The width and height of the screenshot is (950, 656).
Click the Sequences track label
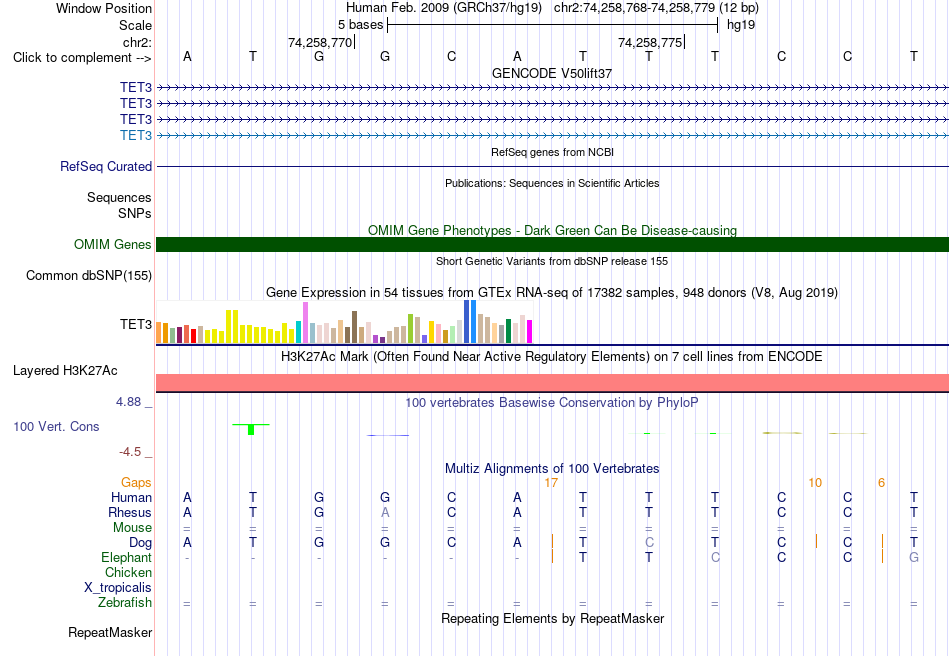coord(119,197)
